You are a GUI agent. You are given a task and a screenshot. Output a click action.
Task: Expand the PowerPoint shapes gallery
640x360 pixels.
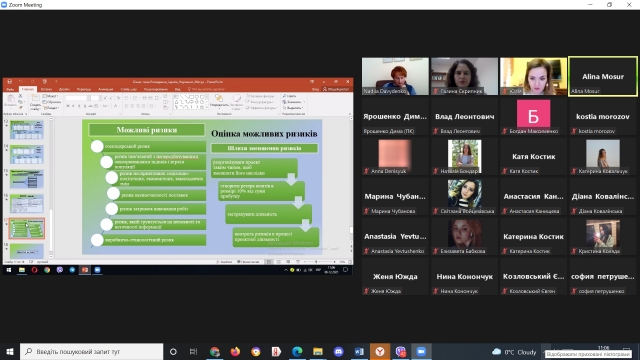click(x=206, y=108)
